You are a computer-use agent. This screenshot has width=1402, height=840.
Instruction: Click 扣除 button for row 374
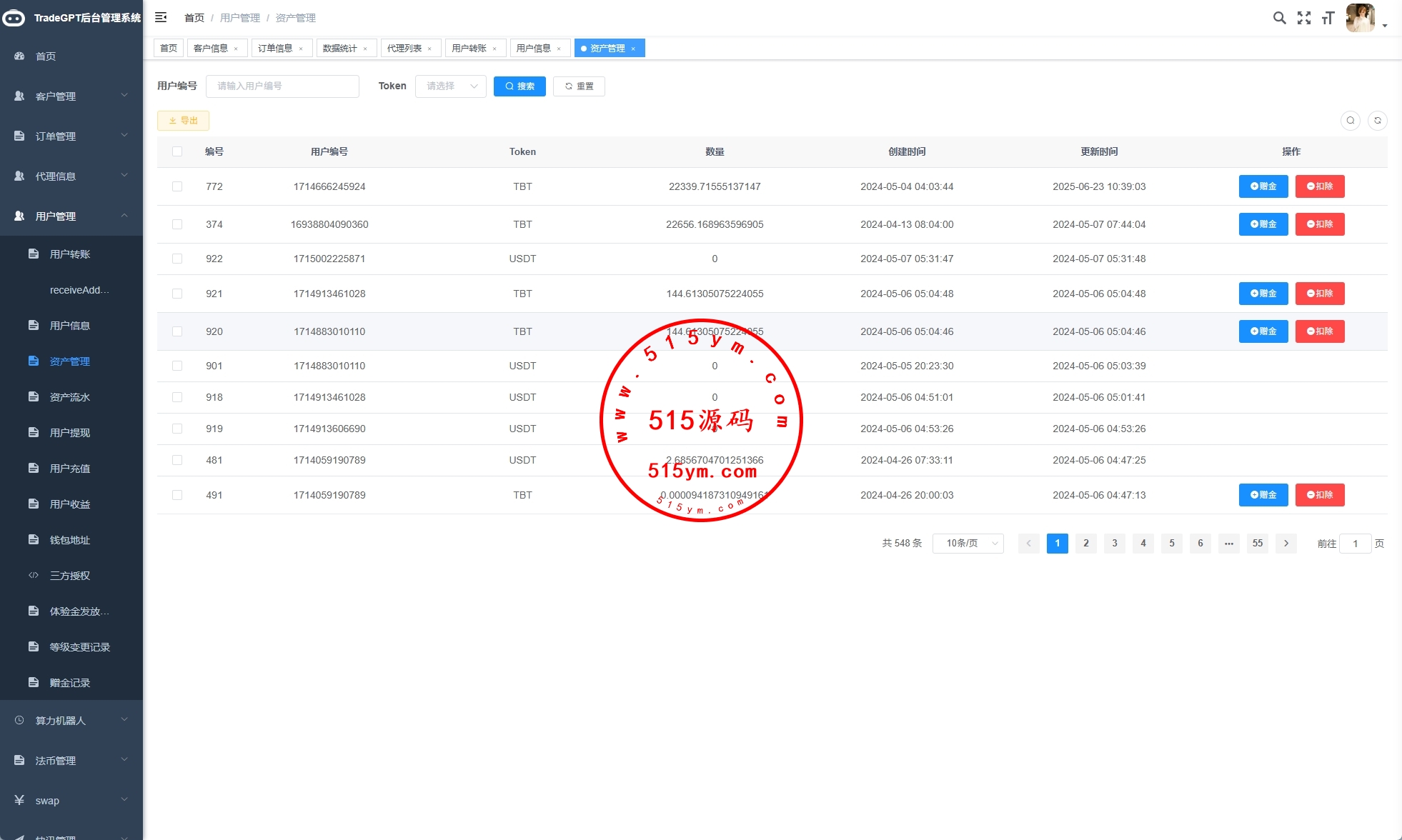(x=1319, y=224)
